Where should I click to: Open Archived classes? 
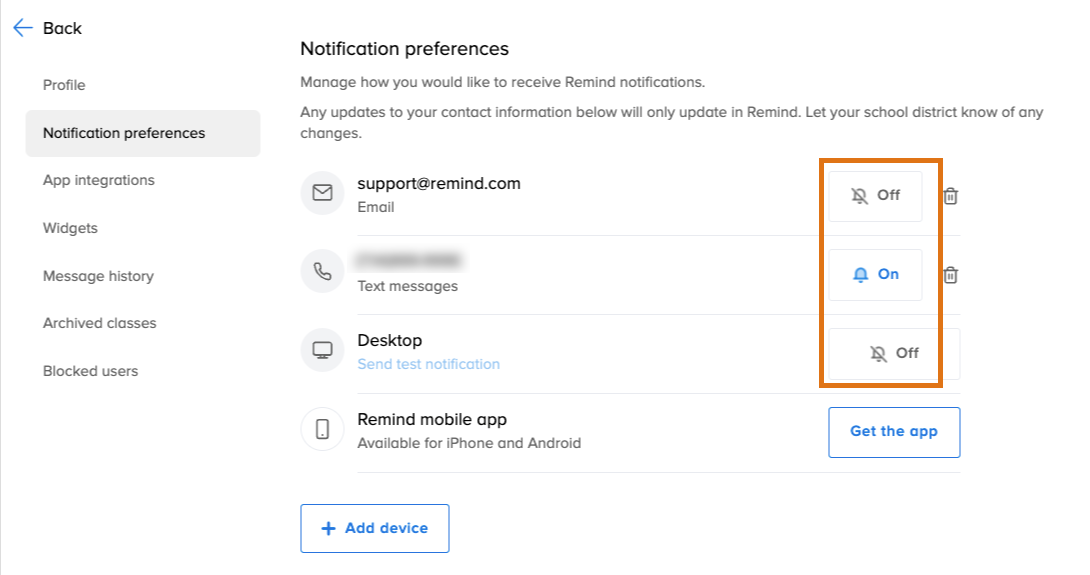100,323
